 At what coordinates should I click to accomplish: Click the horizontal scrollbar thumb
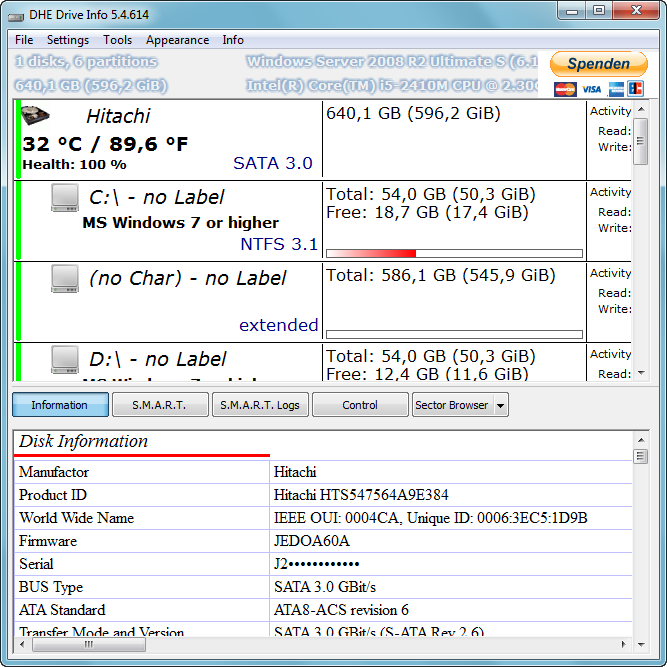coord(88,644)
